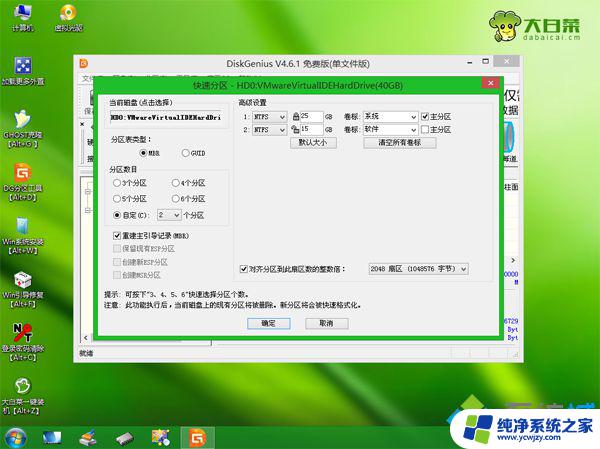Open 卷标 dropdown showing 软件

click(x=390, y=130)
